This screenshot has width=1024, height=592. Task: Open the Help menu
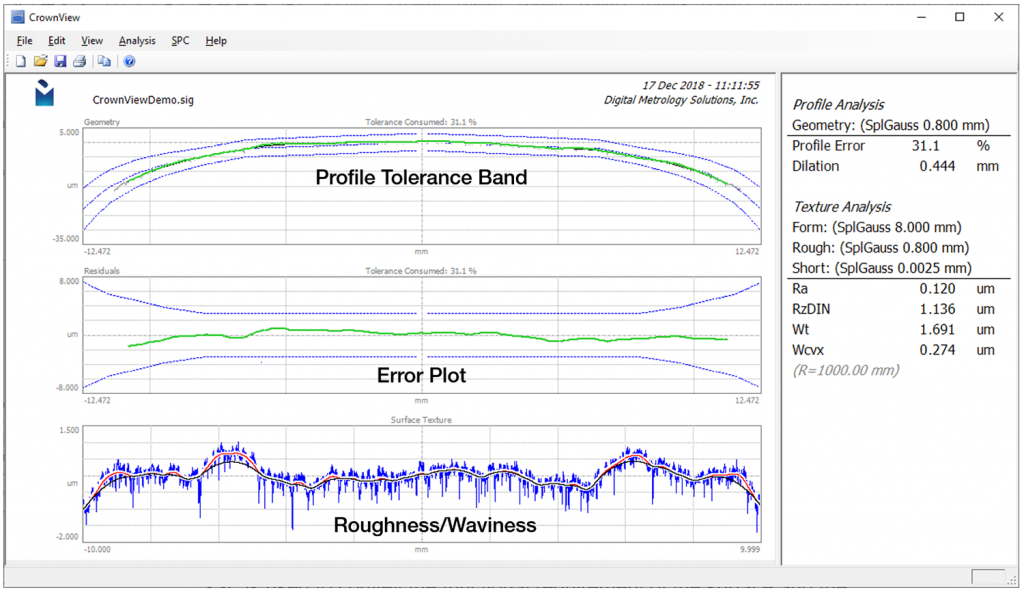(x=215, y=40)
